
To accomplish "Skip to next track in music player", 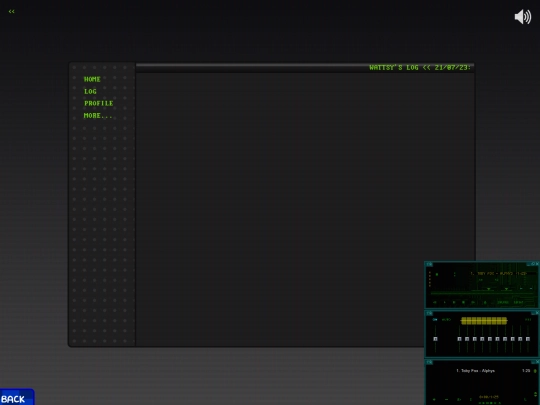I will coord(473,302).
